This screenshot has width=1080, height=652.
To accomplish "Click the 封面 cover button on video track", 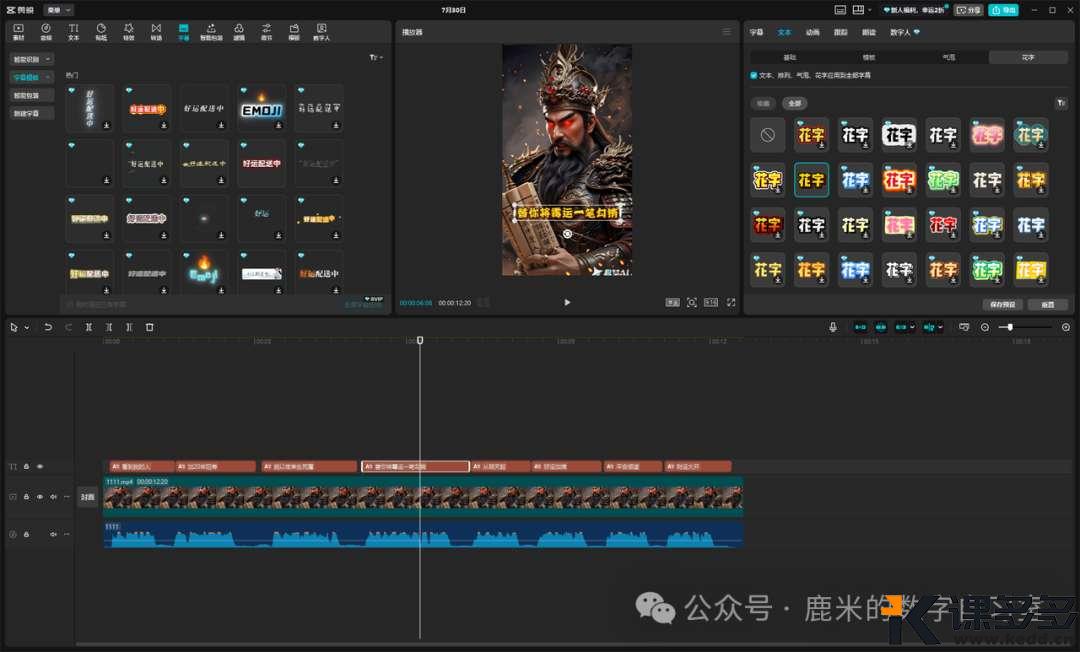I will pyautogui.click(x=87, y=496).
